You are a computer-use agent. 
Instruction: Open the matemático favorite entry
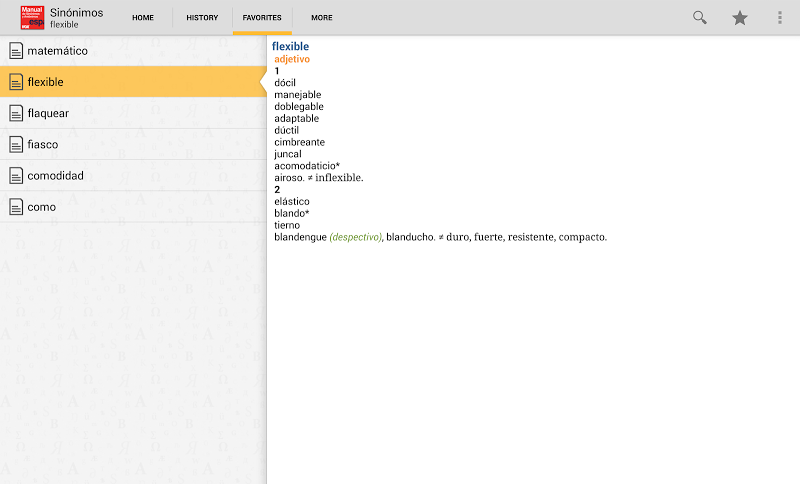(58, 51)
